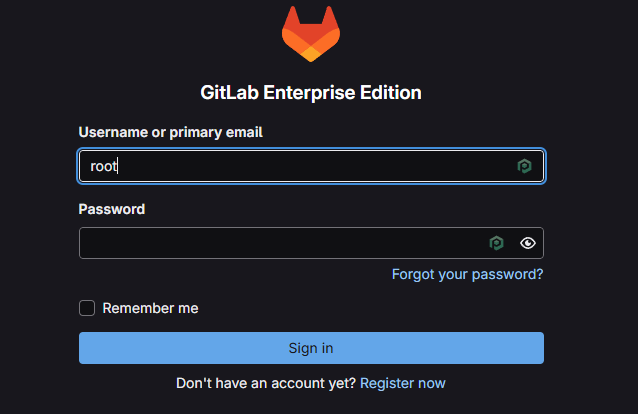638x414 pixels.
Task: Follow the "Register now" link
Action: point(403,383)
